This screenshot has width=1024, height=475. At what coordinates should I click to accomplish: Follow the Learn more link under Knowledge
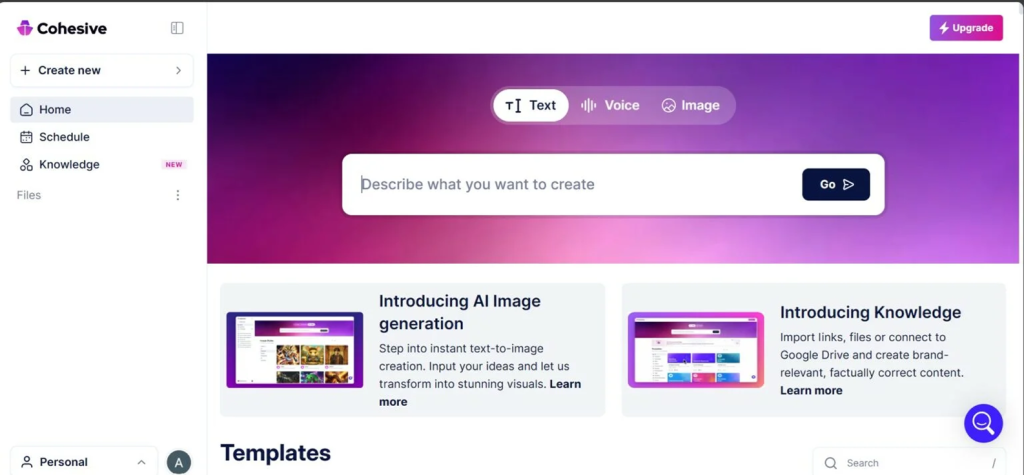(x=811, y=391)
